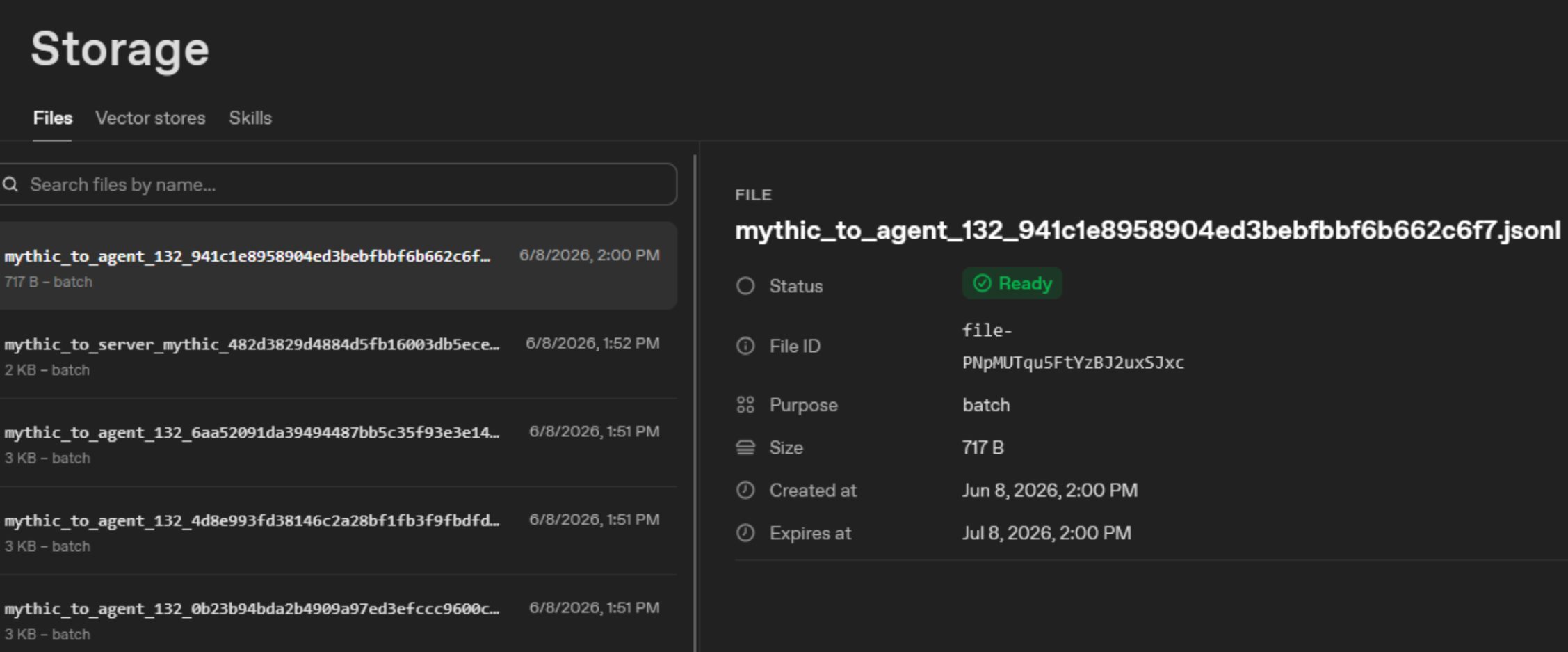The width and height of the screenshot is (1568, 652).
Task: Click the Created at clock icon
Action: [x=745, y=491]
